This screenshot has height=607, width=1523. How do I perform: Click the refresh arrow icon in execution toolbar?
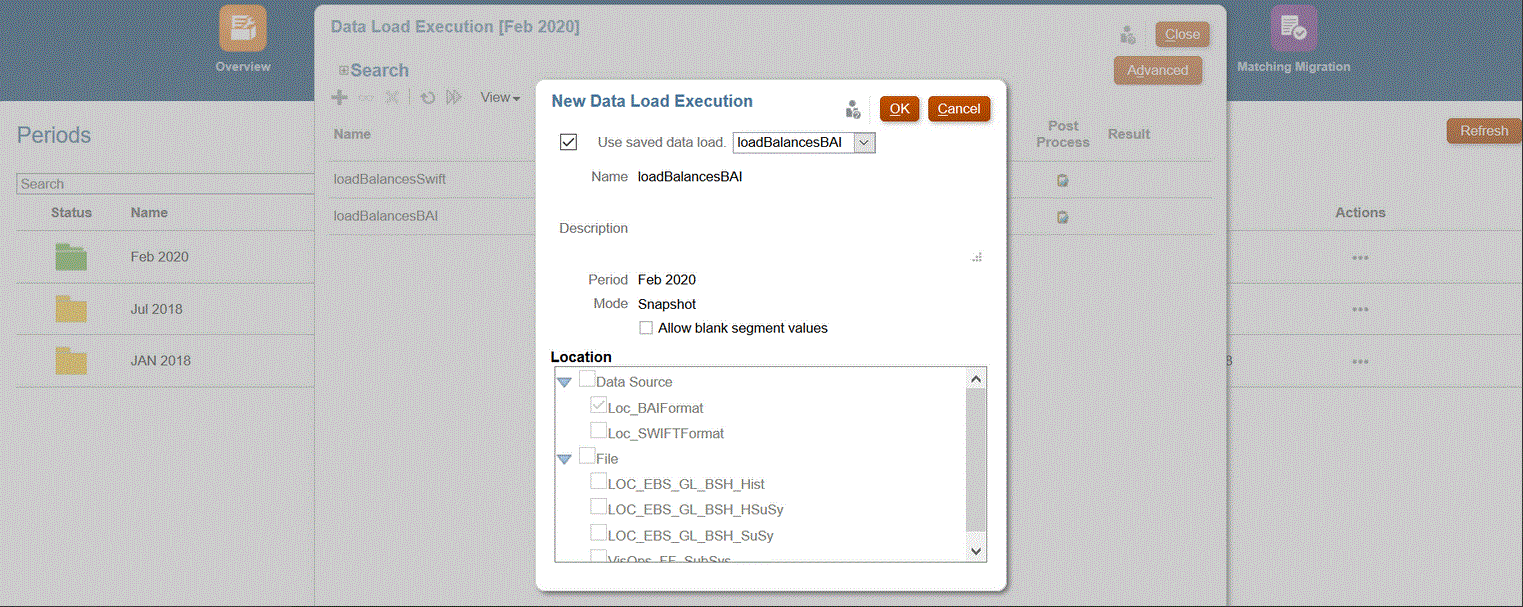427,98
